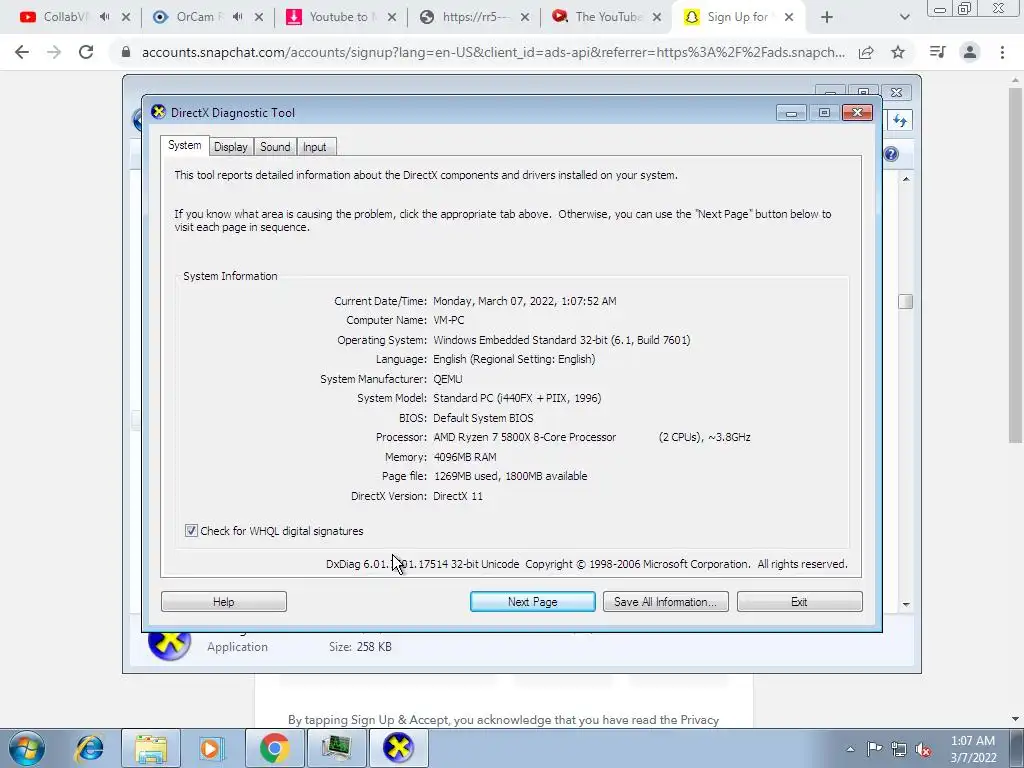Viewport: 1024px width, 768px height.
Task: Click the Explorer window scrollbar thumb
Action: click(x=905, y=302)
